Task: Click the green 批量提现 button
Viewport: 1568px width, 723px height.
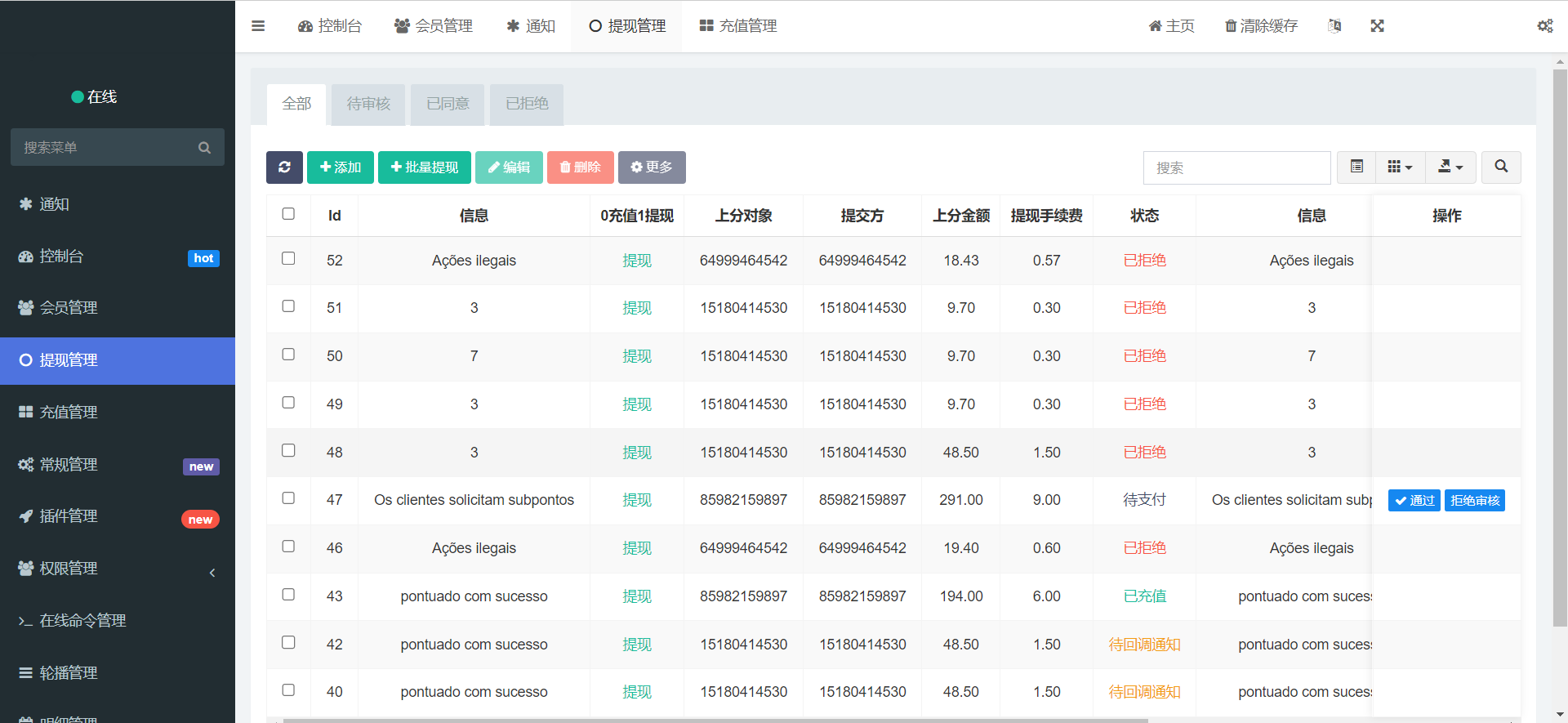Action: pos(425,167)
